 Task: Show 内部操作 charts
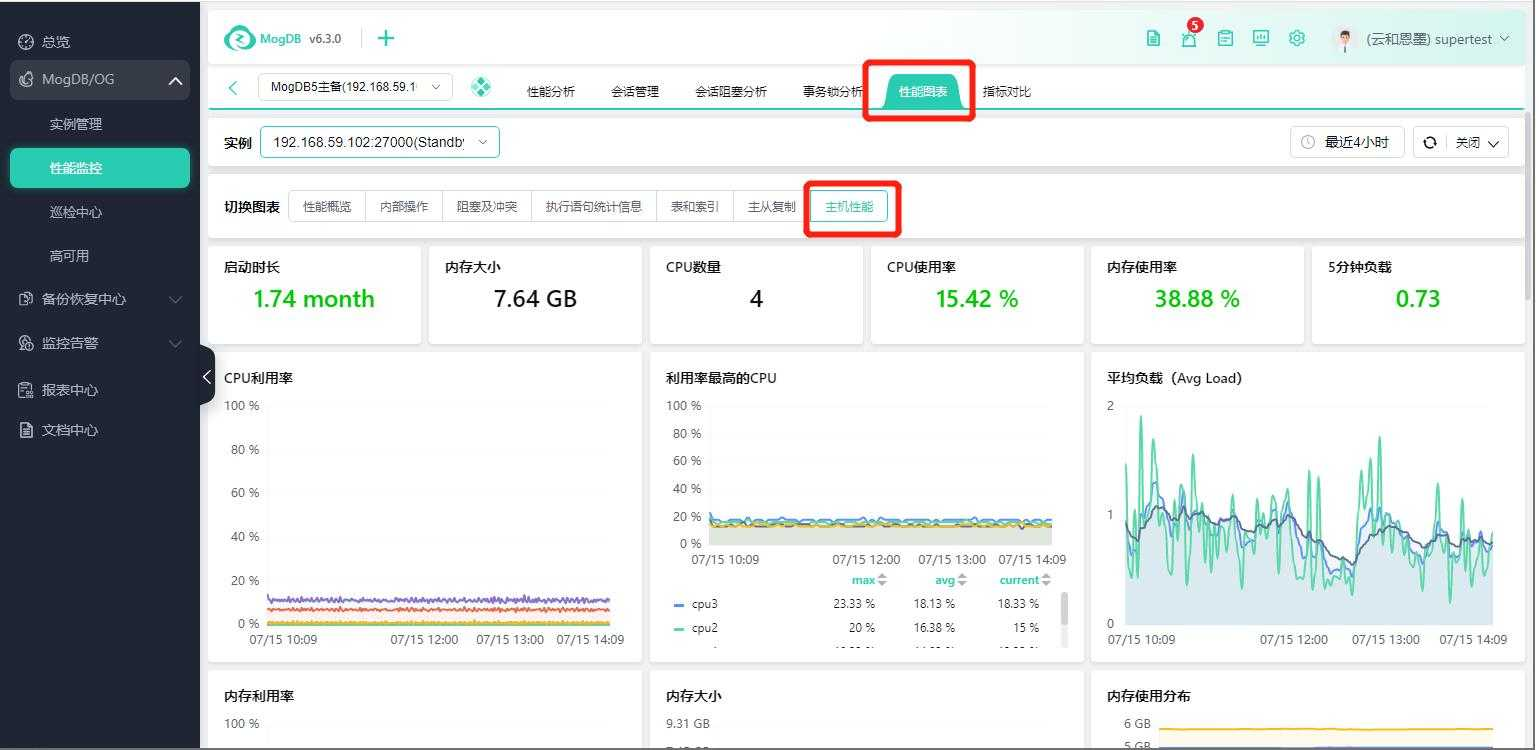404,207
